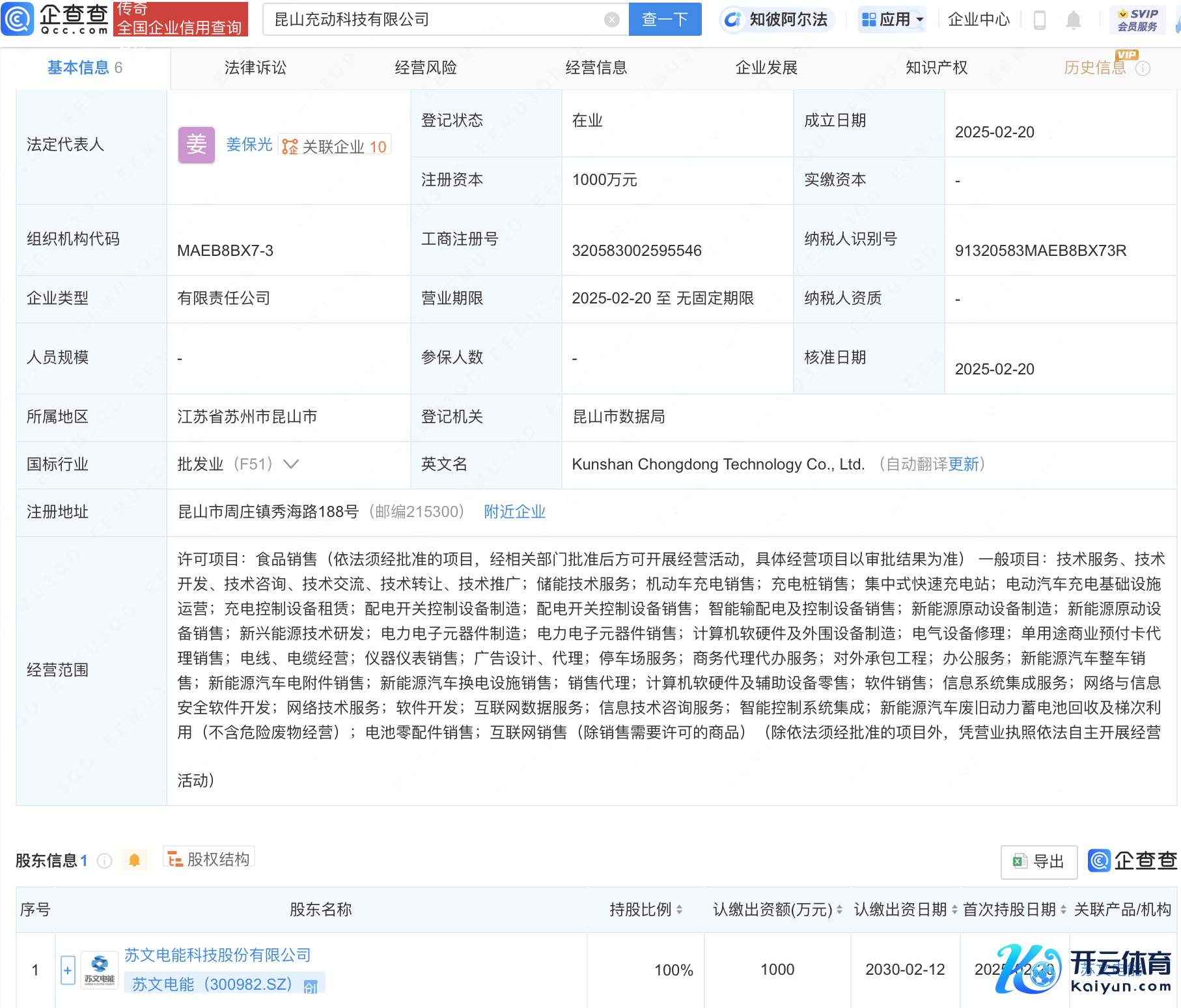Export shareholder data with 导出
This screenshot has width=1181, height=1008.
(x=1038, y=861)
